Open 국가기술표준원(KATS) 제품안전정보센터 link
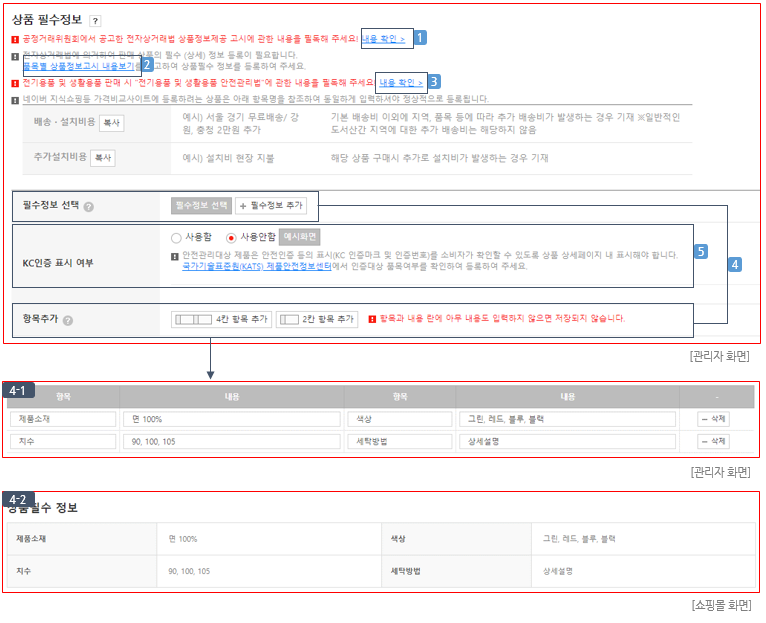766x623 pixels. (x=256, y=266)
